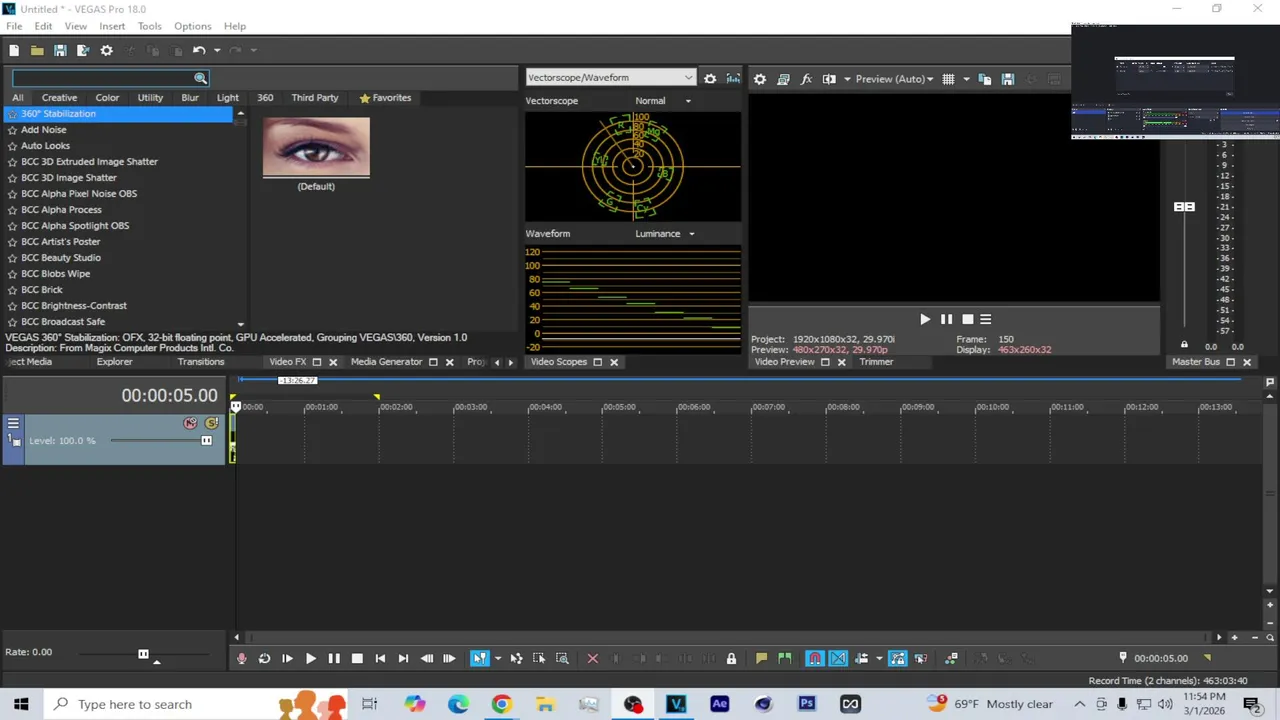The height and width of the screenshot is (720, 1280).
Task: Expand Overlays grid dropdown arrow
Action: coord(966,79)
